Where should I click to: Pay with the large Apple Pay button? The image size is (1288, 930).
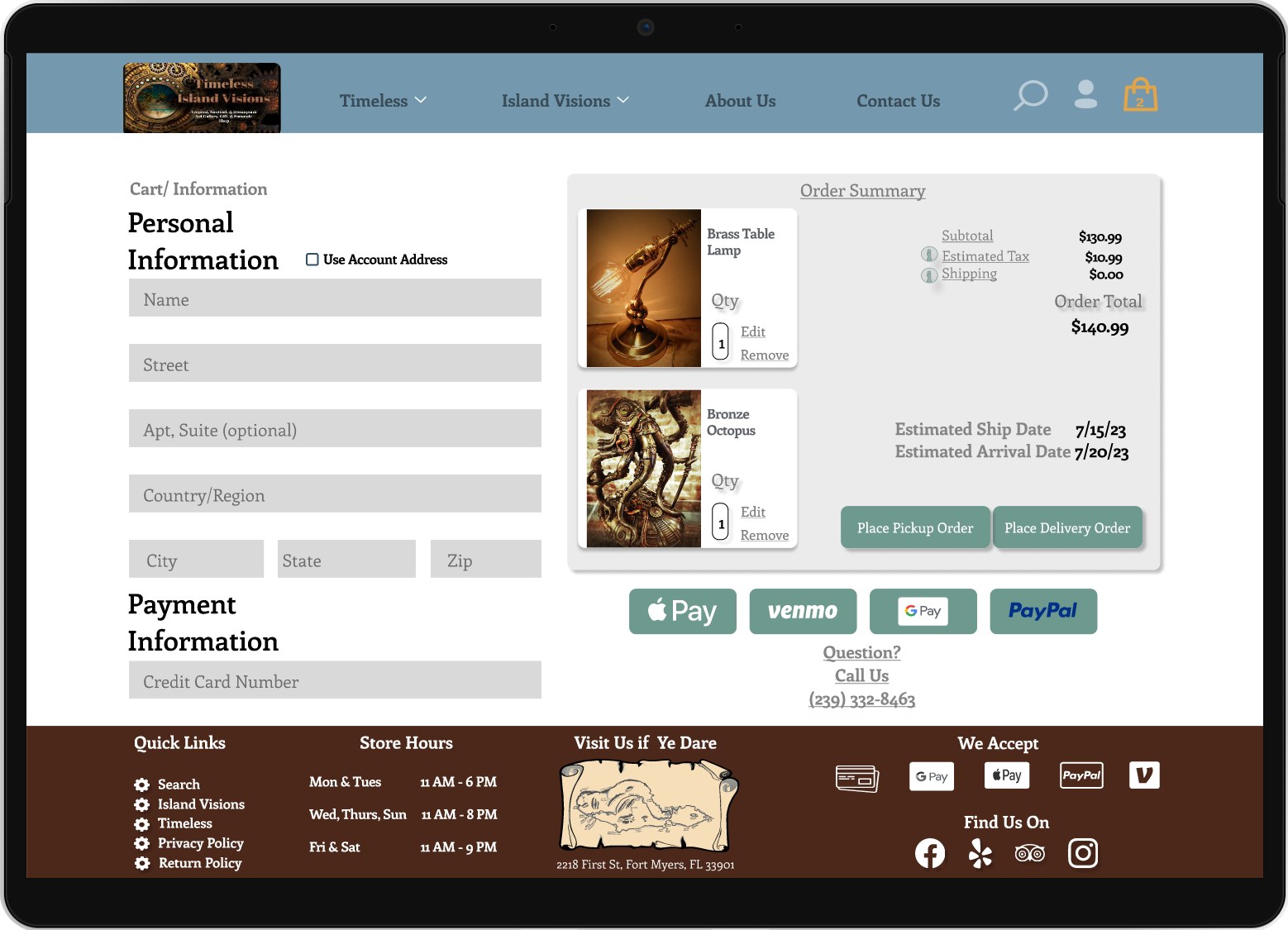click(683, 612)
